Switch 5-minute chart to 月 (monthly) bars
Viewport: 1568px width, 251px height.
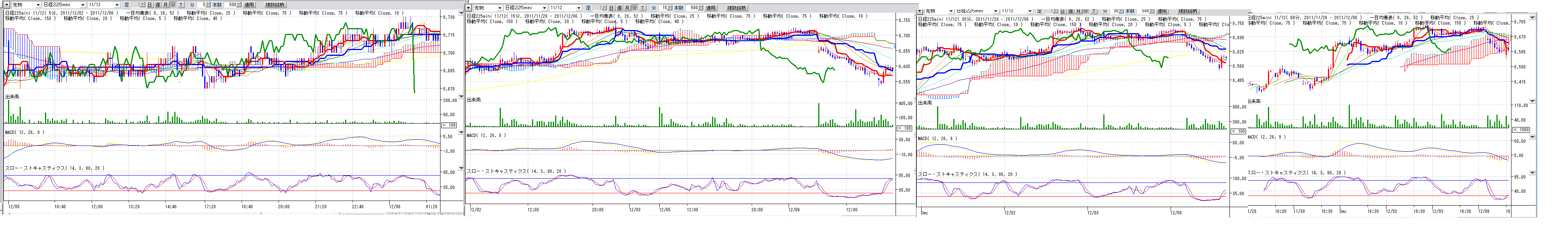point(165,5)
